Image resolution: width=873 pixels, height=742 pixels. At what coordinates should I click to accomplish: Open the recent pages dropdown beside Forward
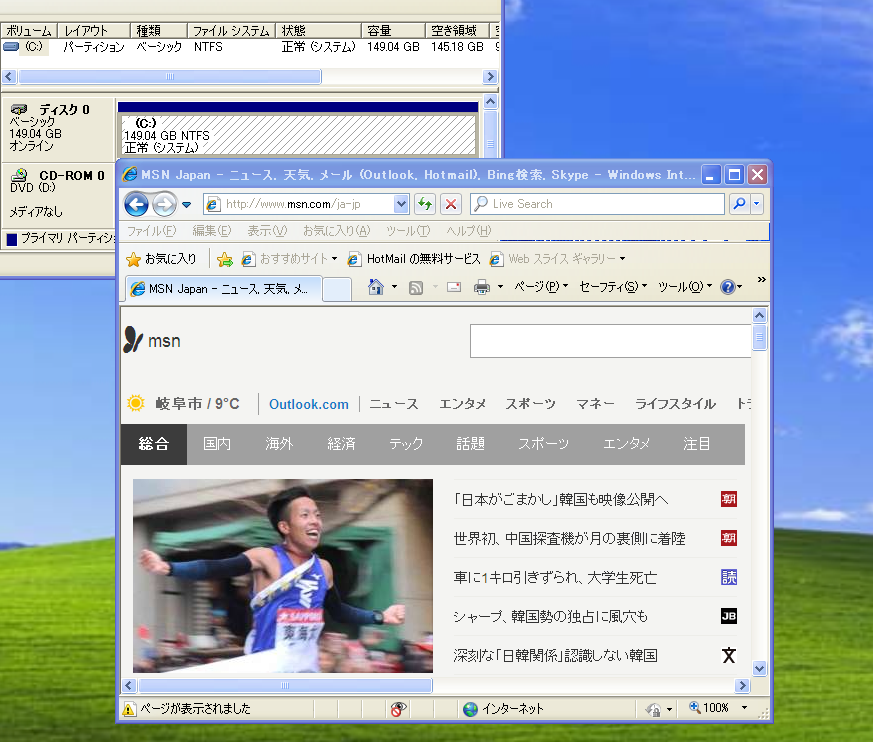(187, 205)
